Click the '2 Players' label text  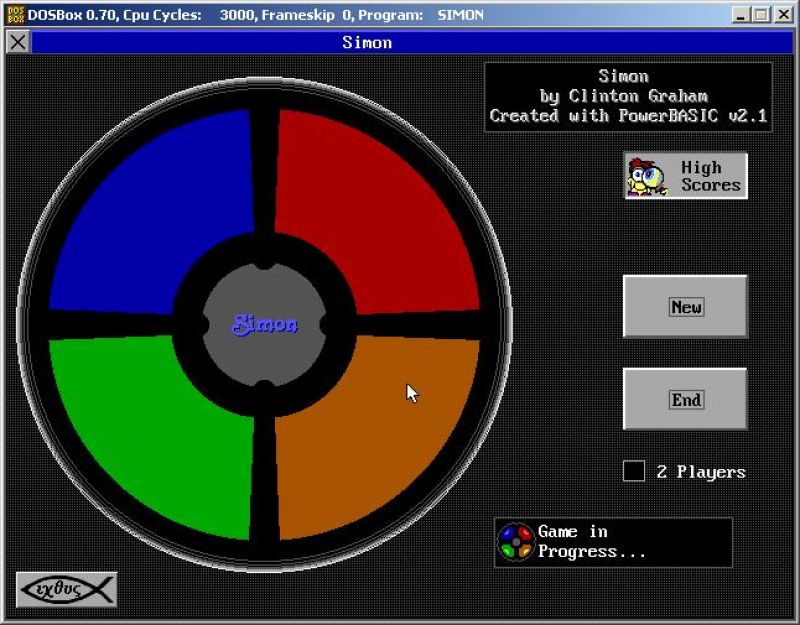point(701,471)
